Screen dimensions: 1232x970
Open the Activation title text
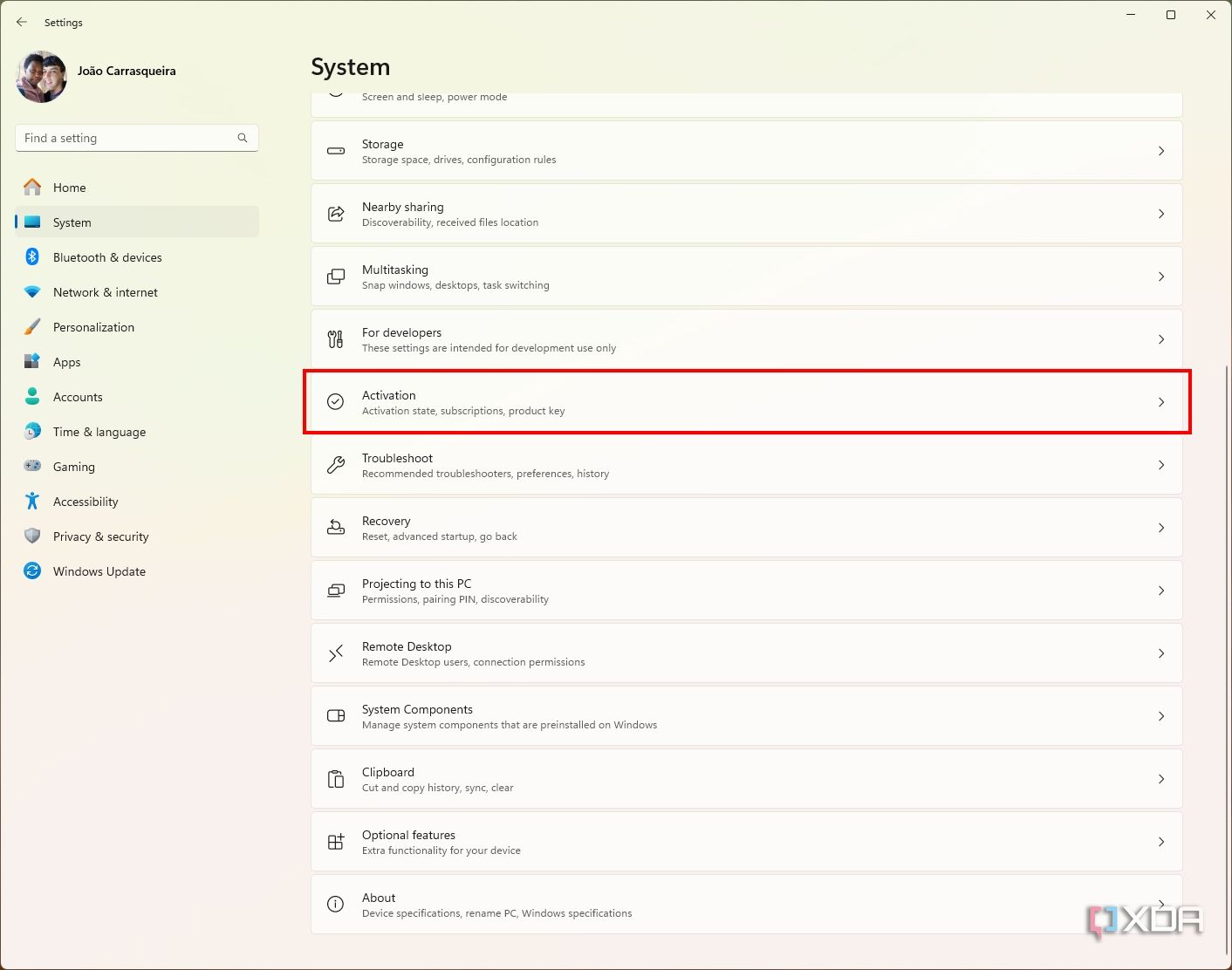[389, 395]
